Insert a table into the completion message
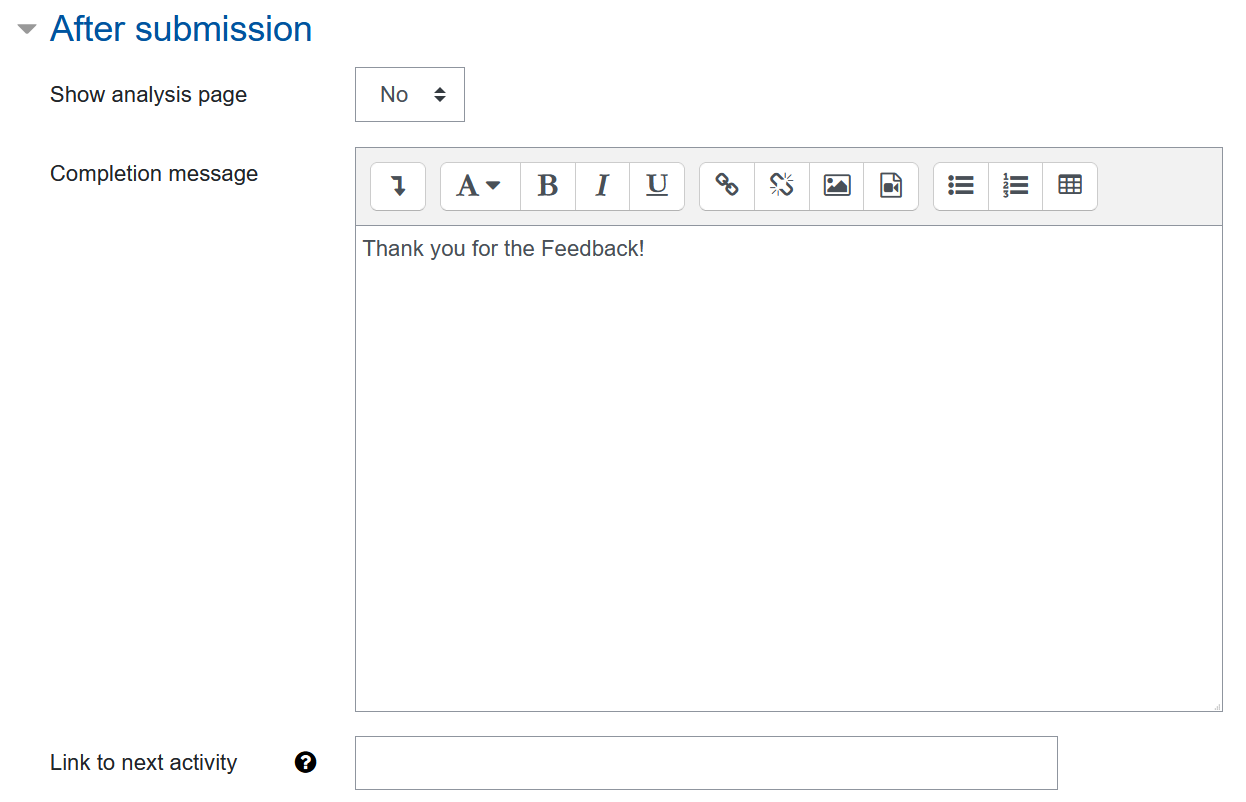1246x802 pixels. tap(1070, 186)
